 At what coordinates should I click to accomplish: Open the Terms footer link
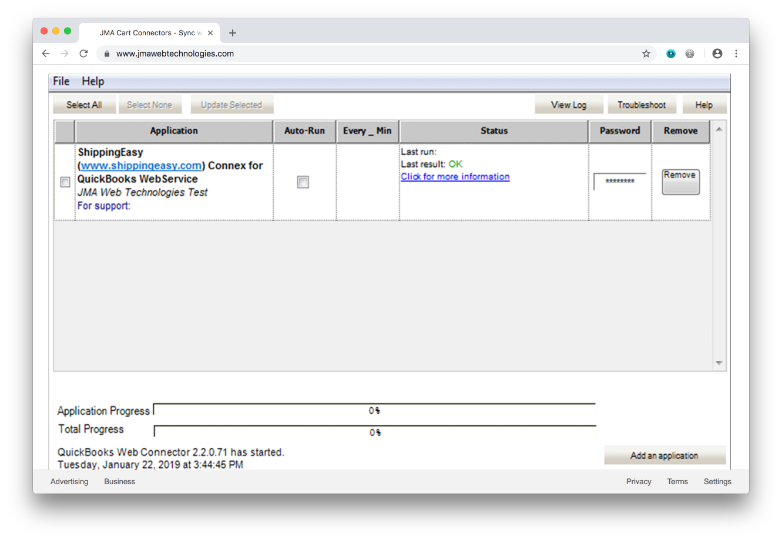coord(677,482)
